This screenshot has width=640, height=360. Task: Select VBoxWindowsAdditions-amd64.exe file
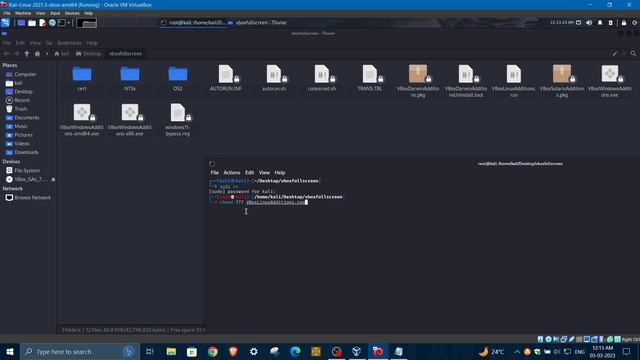82,120
